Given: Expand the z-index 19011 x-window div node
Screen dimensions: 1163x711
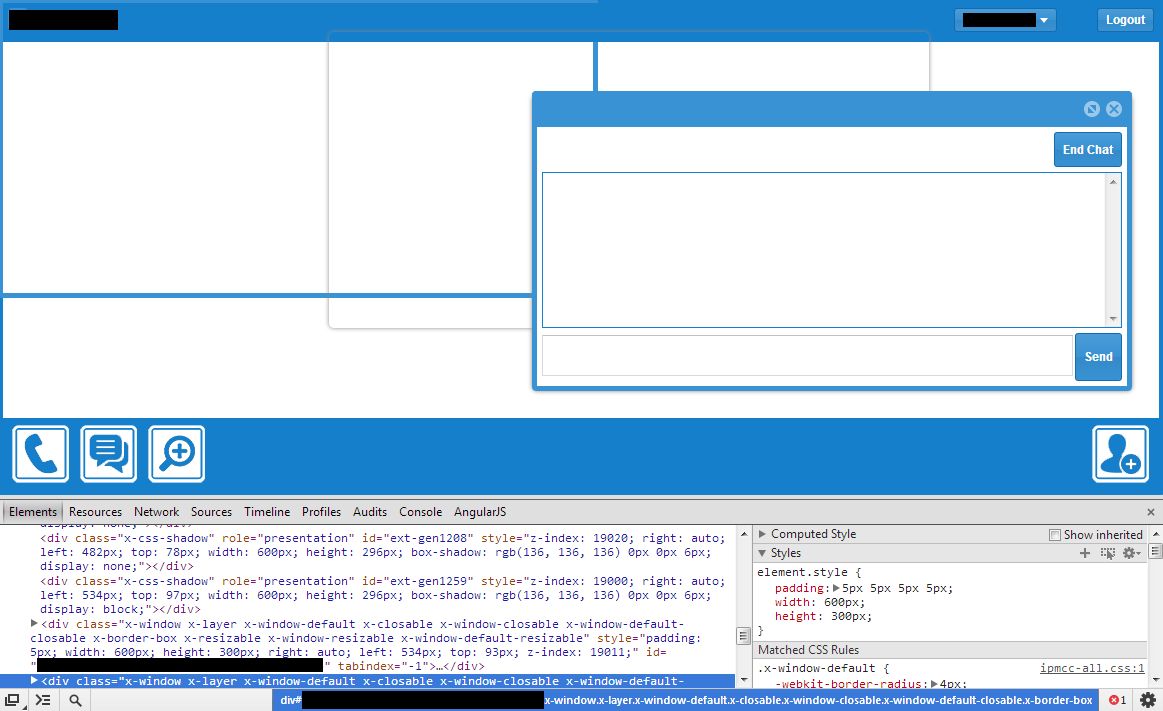Looking at the screenshot, I should 34,624.
